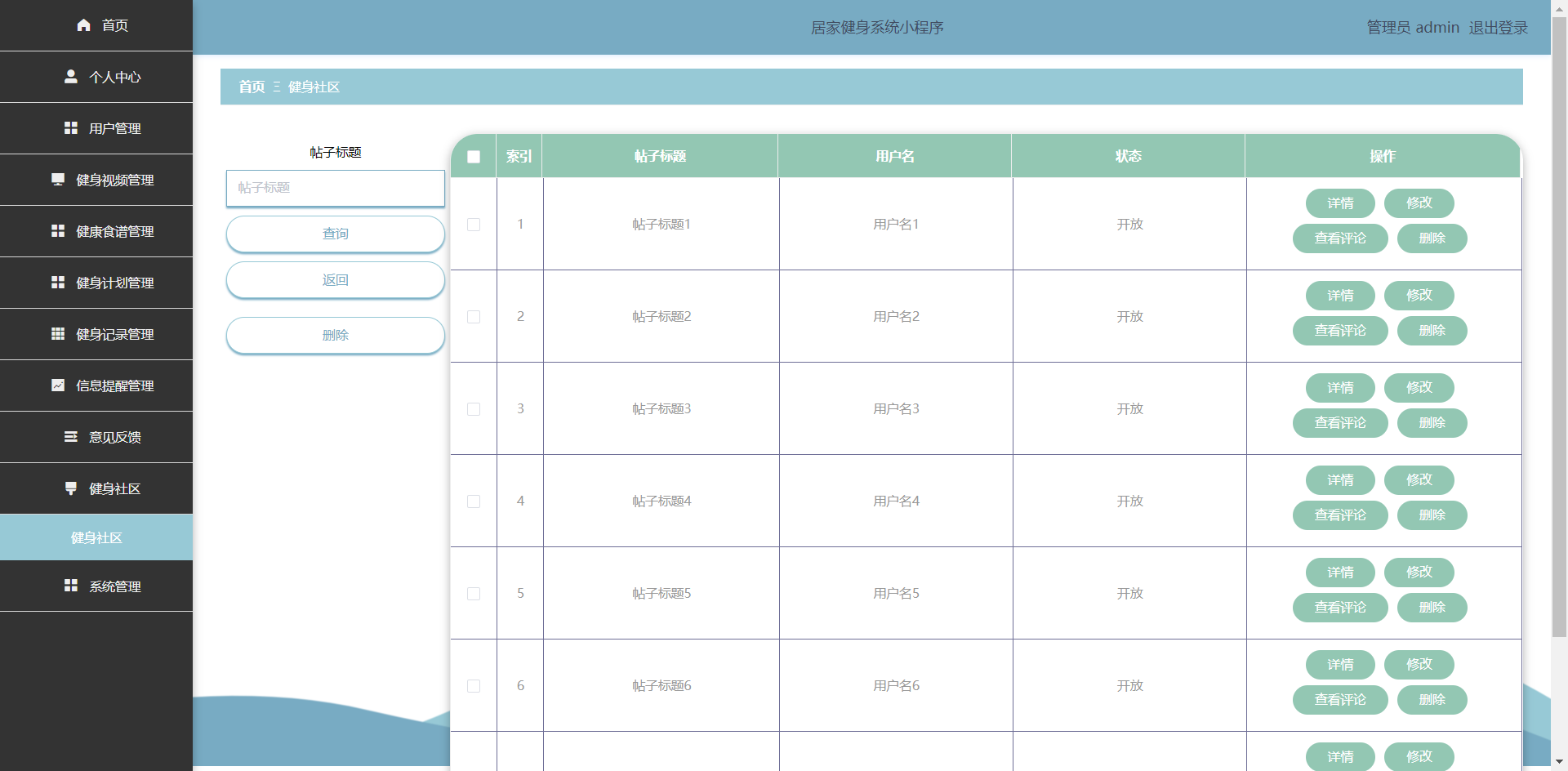Click the icon beside 健身社区 parent menu
Image resolution: width=1568 pixels, height=771 pixels.
point(71,488)
